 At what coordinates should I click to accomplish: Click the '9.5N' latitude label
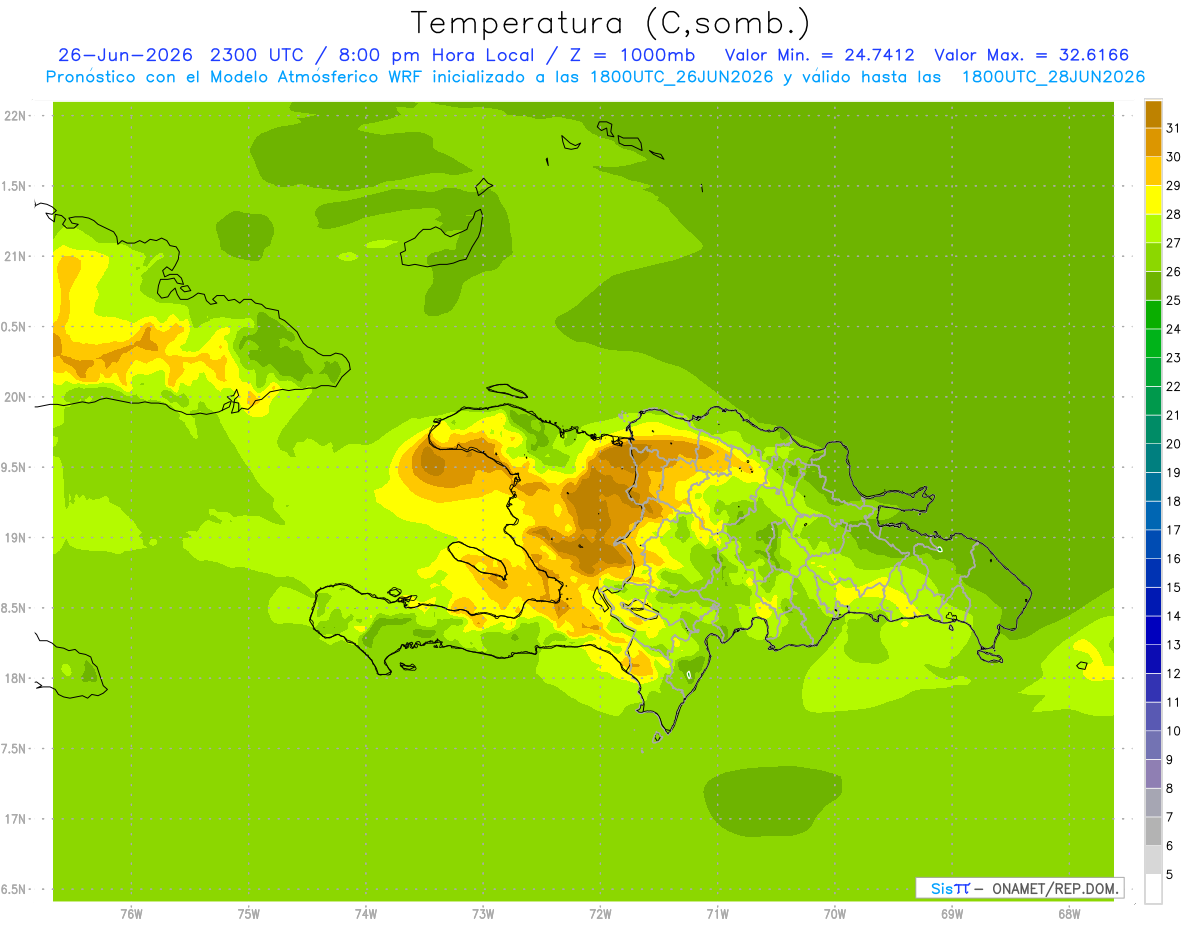[x=15, y=467]
